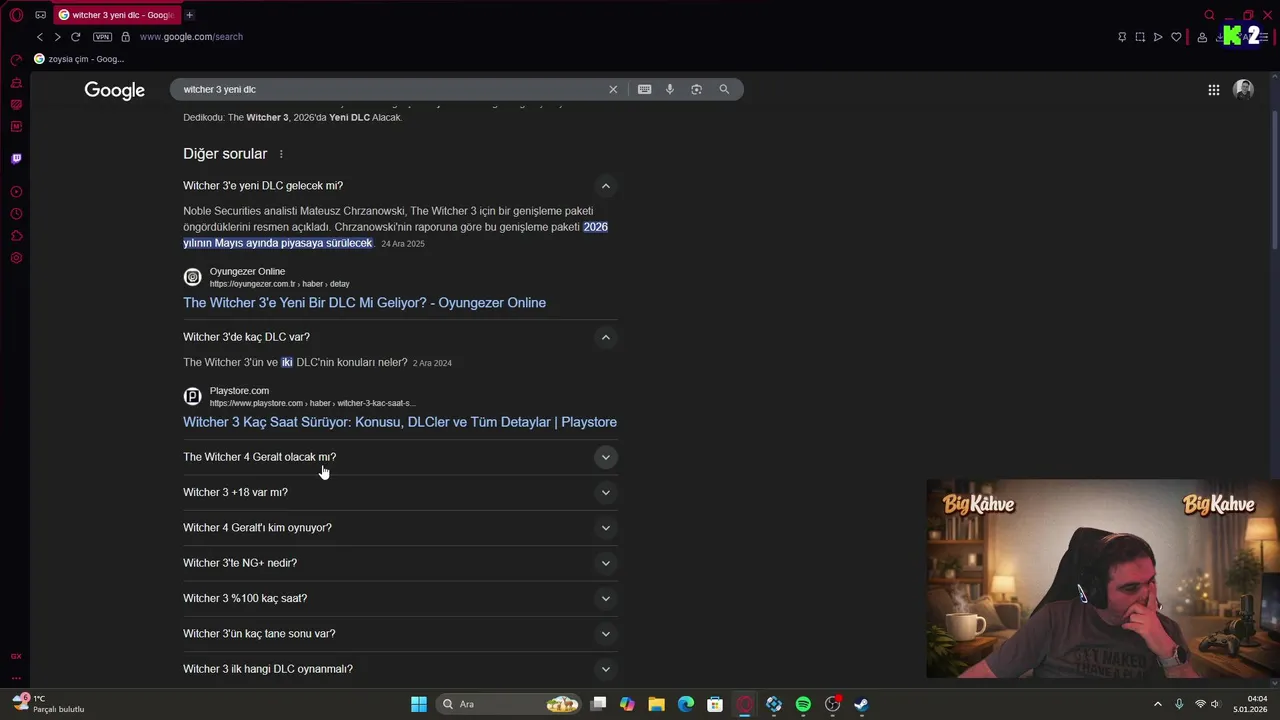Open a new tab with plus button
The height and width of the screenshot is (720, 1280).
(x=189, y=15)
